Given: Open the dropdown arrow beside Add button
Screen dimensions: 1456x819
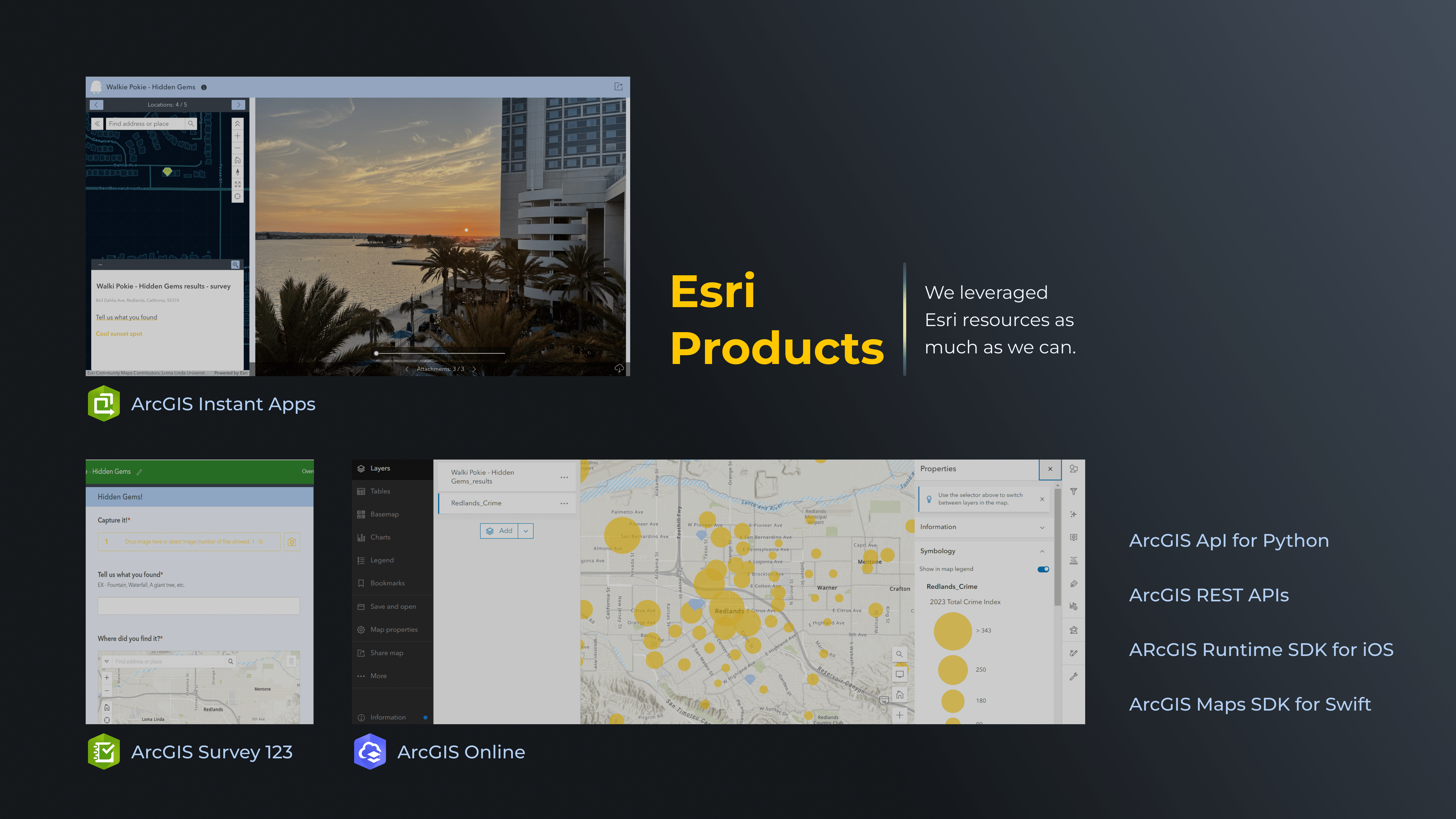Looking at the screenshot, I should pos(526,531).
